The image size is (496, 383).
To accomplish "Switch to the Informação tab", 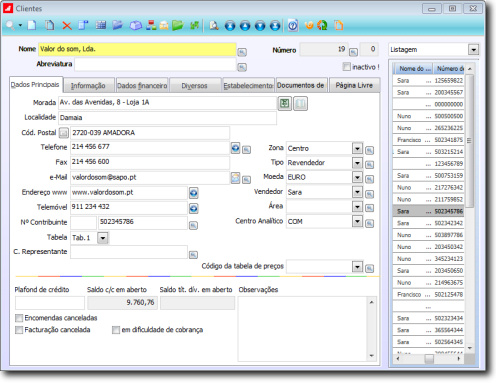I will [x=89, y=86].
